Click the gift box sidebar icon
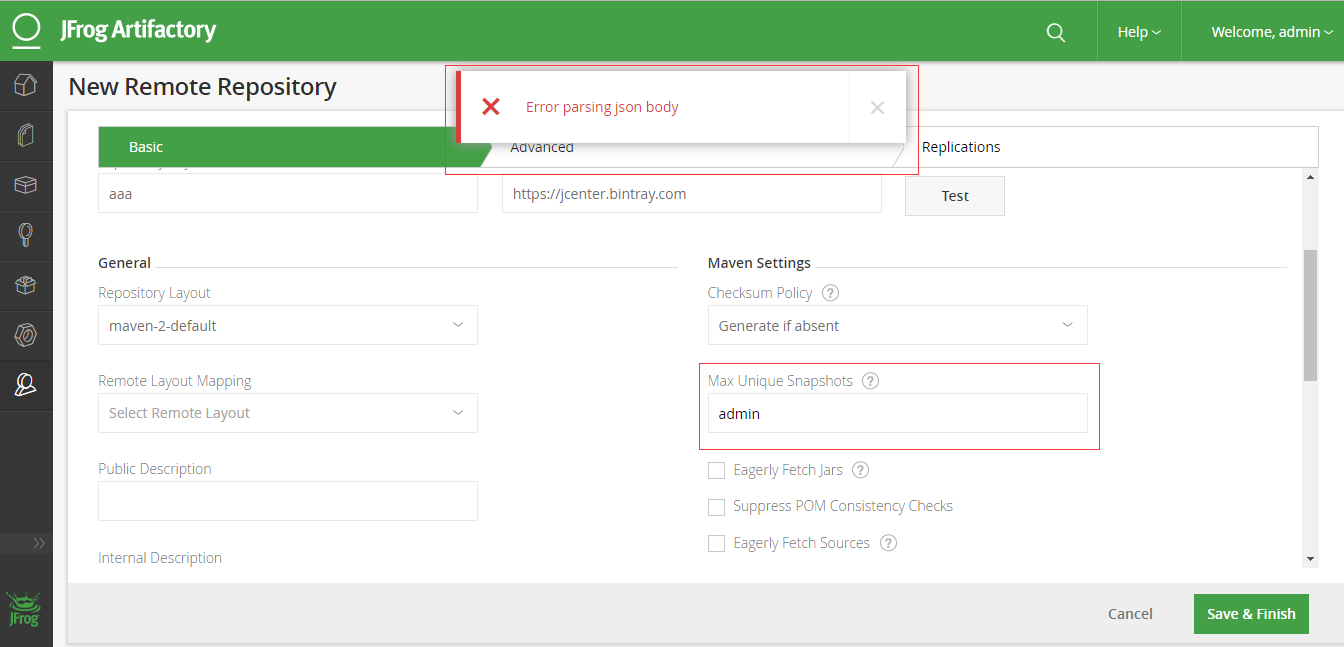Viewport: 1344px width, 647px height. [x=26, y=285]
